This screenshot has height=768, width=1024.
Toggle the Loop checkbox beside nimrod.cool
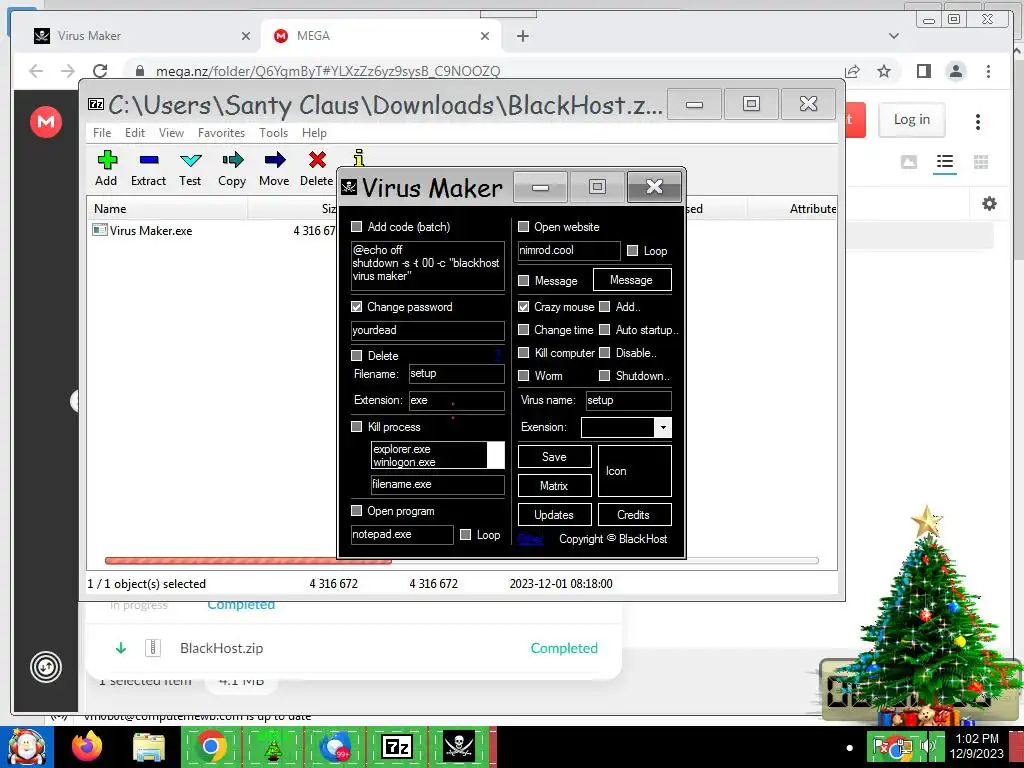tap(632, 250)
